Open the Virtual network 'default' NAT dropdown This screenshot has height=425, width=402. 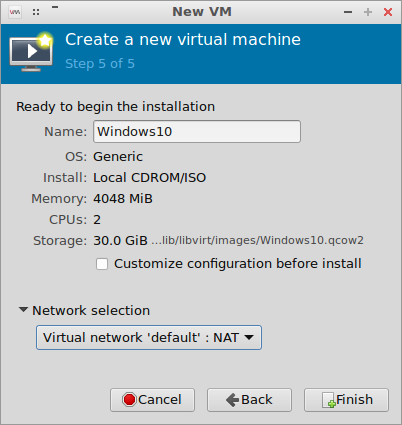click(x=149, y=338)
